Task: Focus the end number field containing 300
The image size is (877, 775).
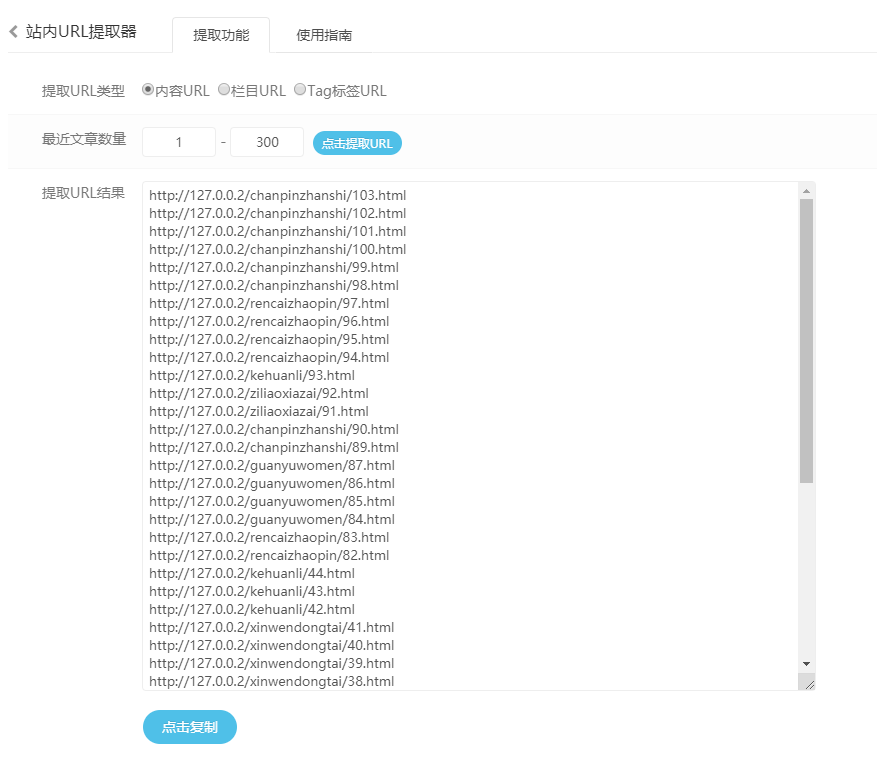Action: coord(267,142)
